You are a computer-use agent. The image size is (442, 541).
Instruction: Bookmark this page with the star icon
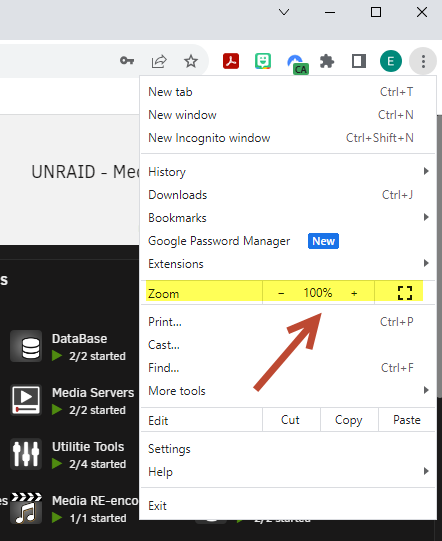(x=191, y=61)
